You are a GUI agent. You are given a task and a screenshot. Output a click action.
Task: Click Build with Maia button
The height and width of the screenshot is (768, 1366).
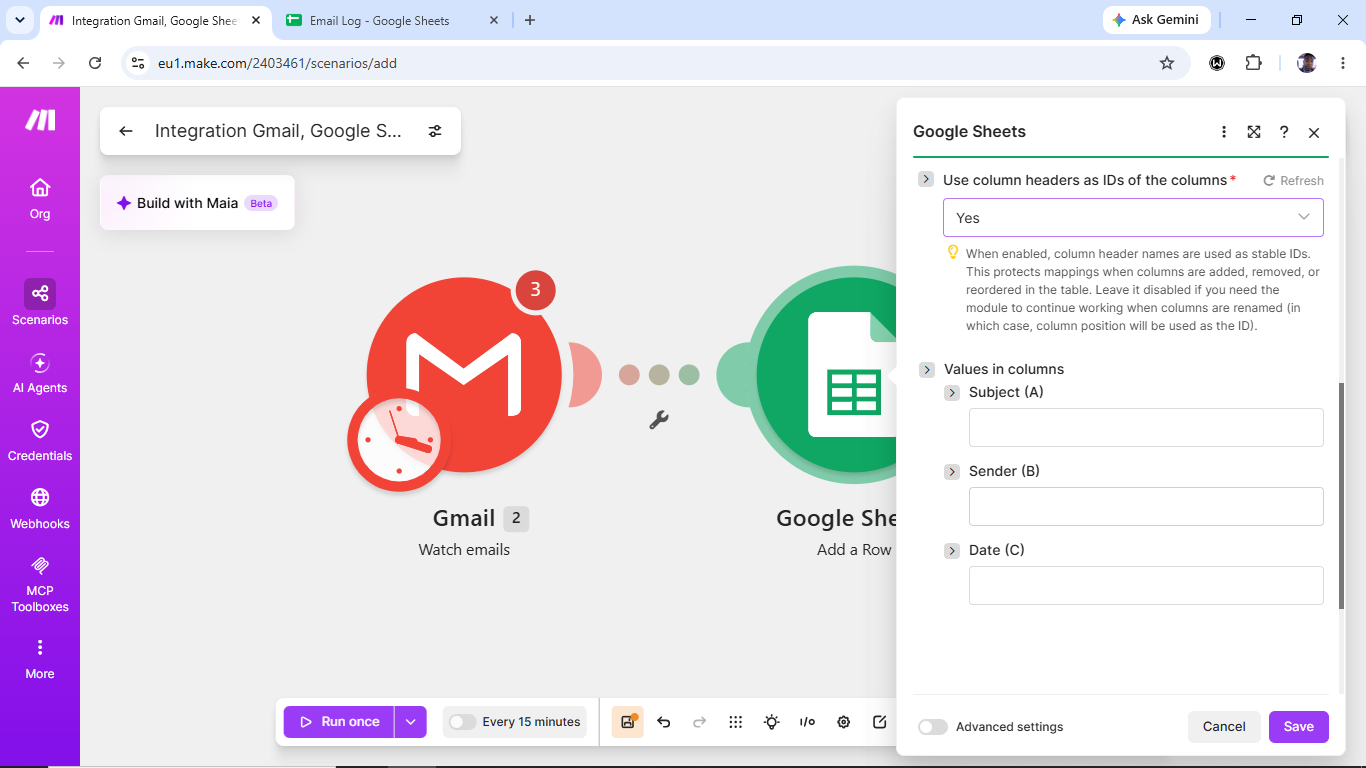point(197,203)
